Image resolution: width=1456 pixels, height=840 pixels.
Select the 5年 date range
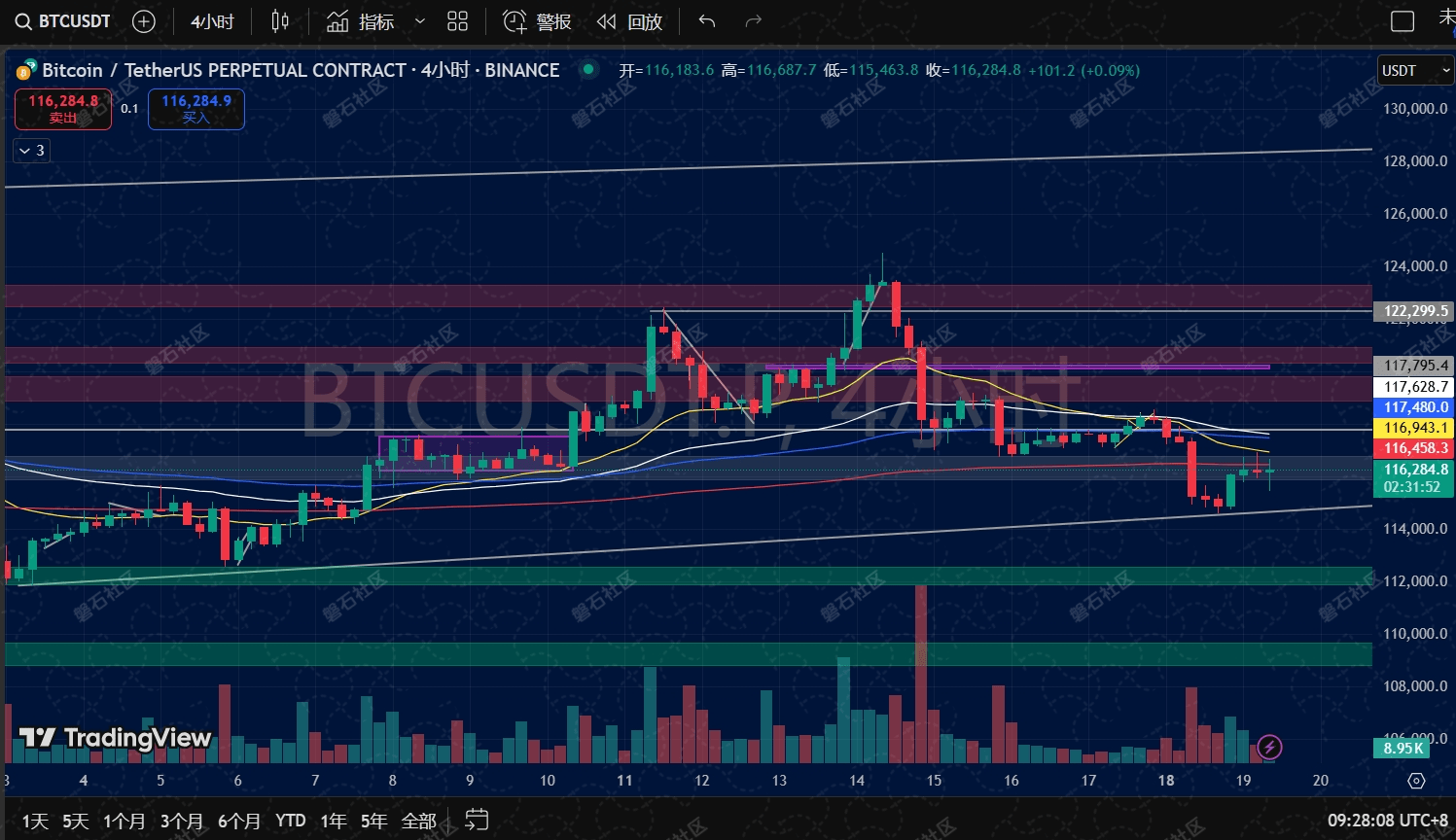(x=373, y=822)
